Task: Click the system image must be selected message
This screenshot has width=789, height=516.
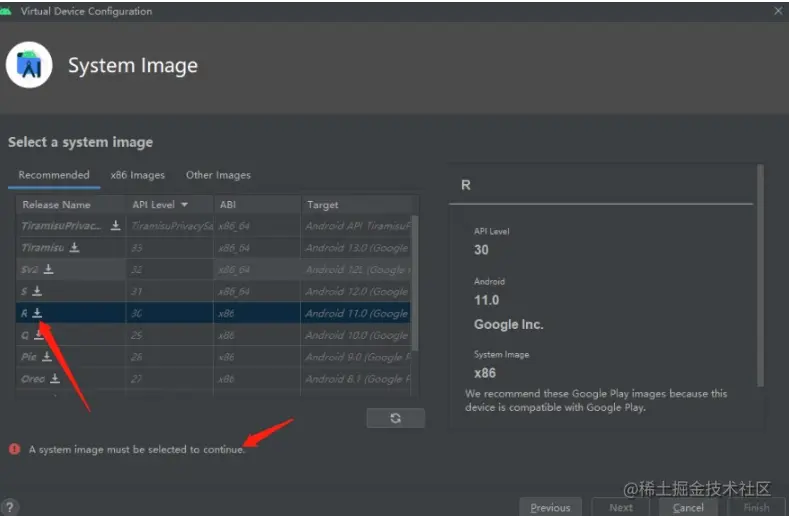Action: [x=137, y=449]
